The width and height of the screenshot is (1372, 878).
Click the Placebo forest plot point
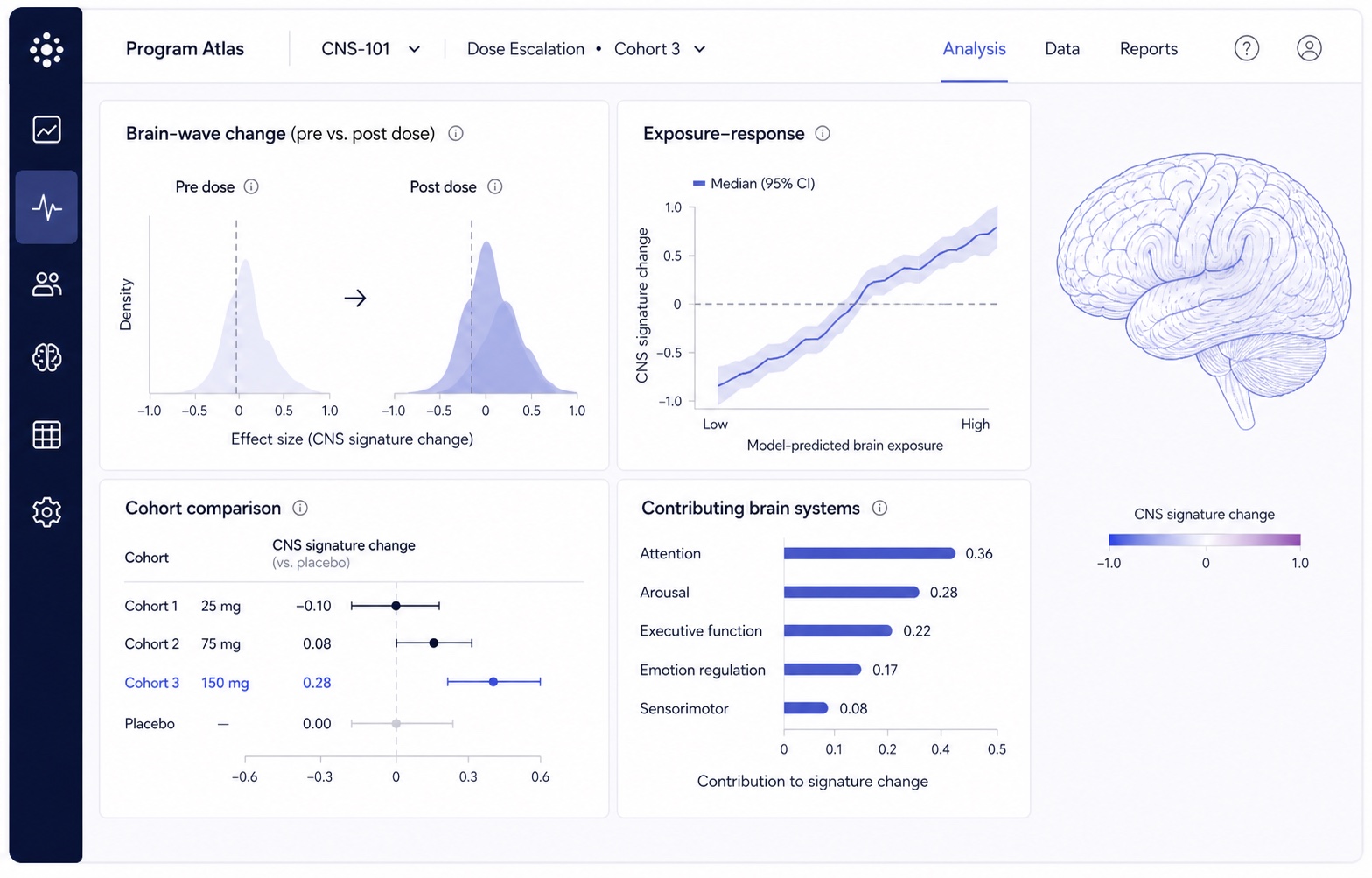click(396, 724)
